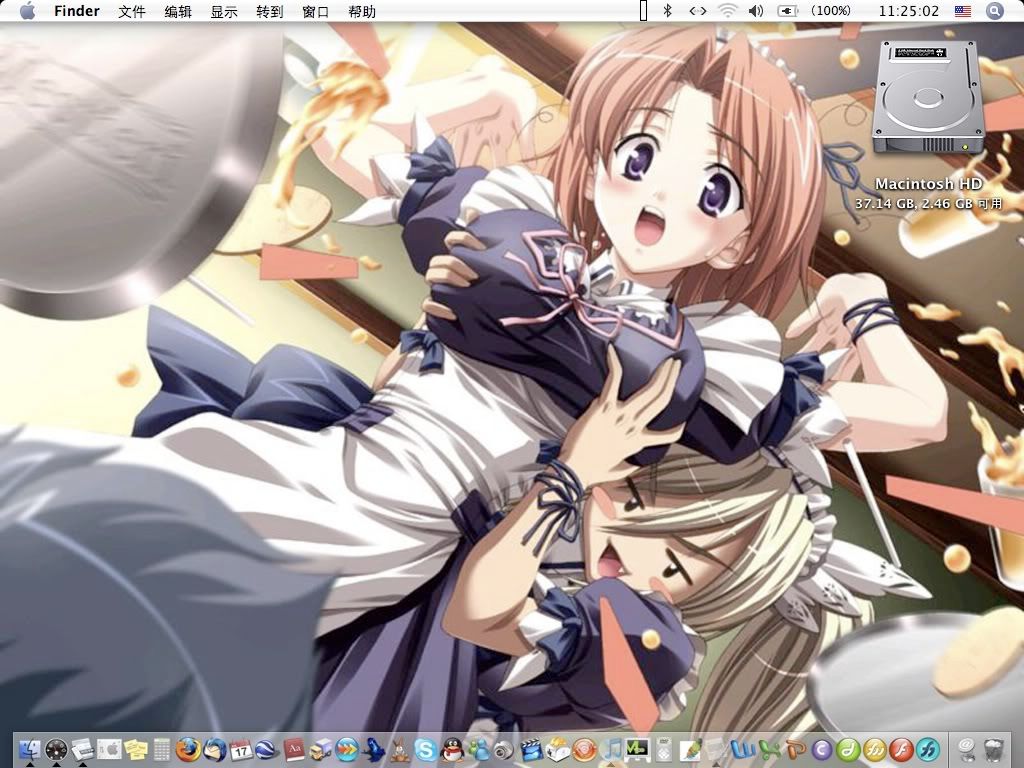
Task: Click the 11:25:02 menu bar clock
Action: [x=908, y=11]
